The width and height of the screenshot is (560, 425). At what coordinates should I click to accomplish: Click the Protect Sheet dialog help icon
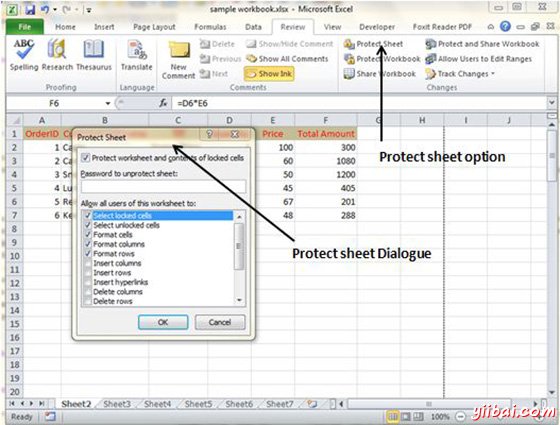click(x=209, y=134)
